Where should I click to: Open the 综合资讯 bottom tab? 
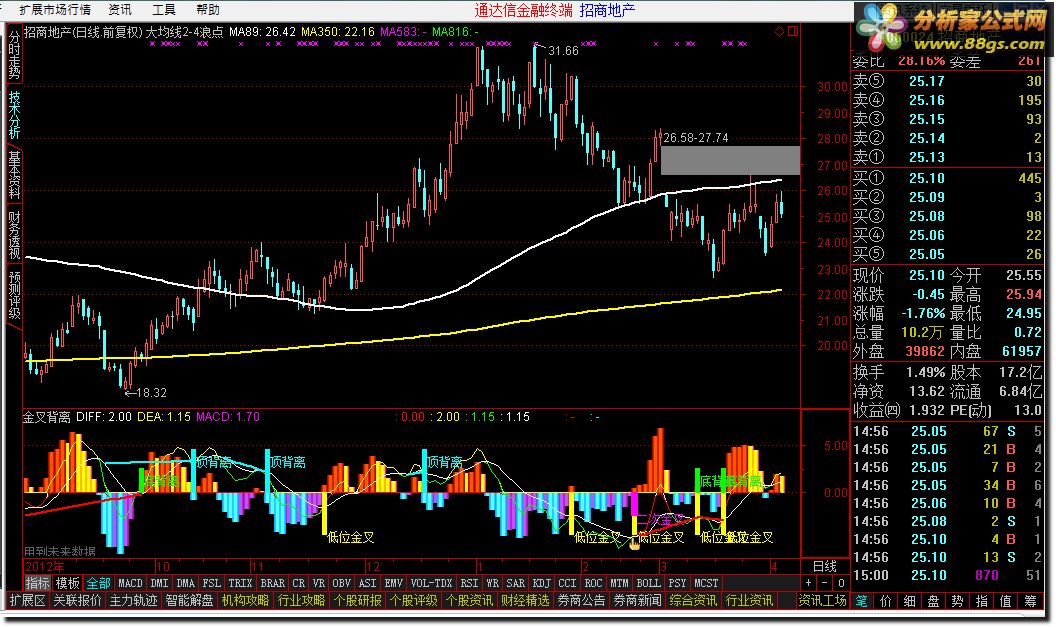tap(693, 600)
